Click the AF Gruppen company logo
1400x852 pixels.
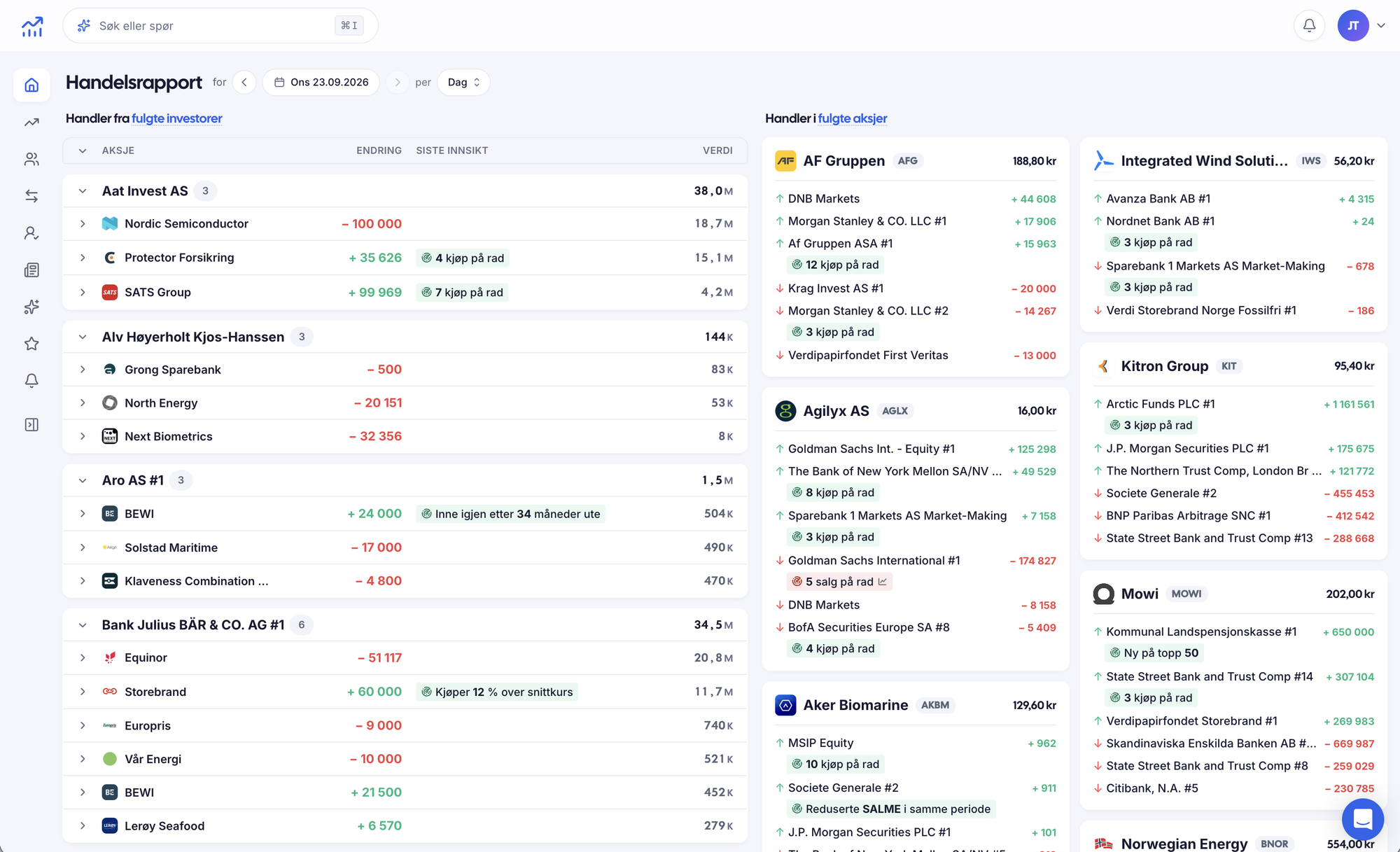[x=785, y=161]
